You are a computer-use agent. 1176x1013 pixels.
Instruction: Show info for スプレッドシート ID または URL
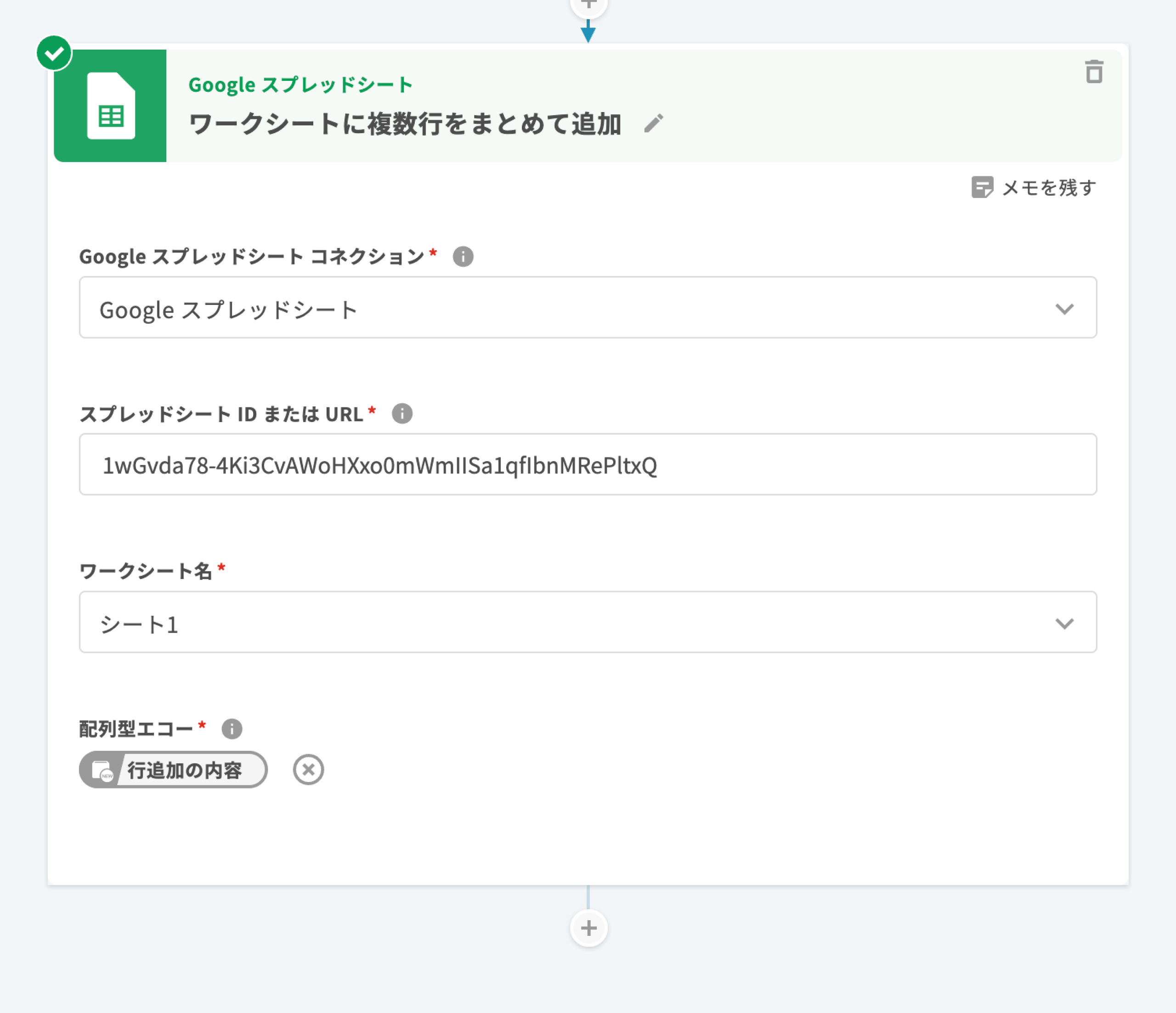tap(402, 414)
